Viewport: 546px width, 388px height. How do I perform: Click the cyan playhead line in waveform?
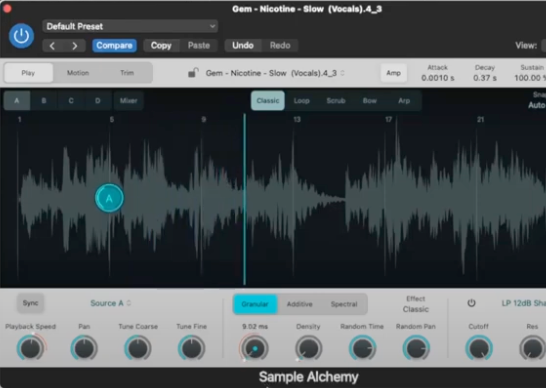pos(244,199)
